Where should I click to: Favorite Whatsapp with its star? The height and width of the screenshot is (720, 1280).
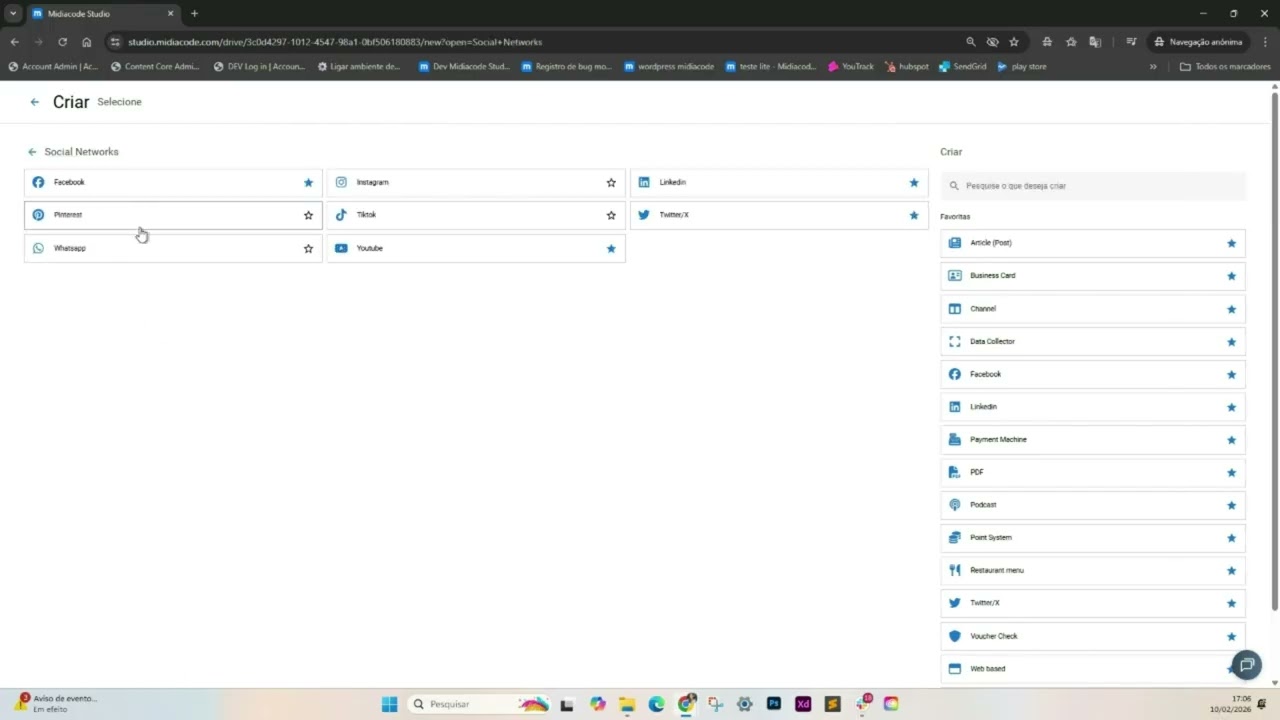pos(308,249)
